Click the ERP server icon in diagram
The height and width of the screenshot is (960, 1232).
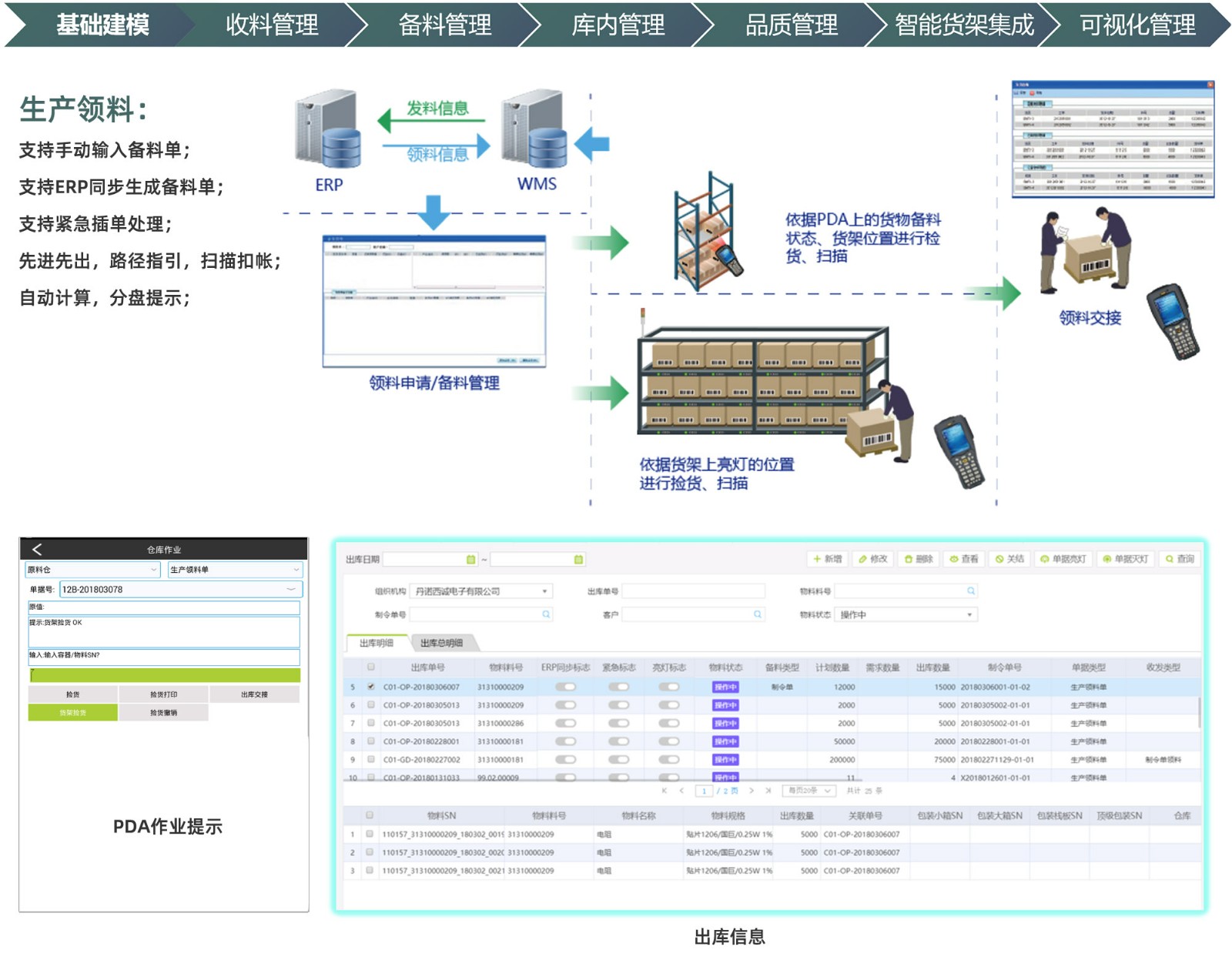[x=328, y=131]
